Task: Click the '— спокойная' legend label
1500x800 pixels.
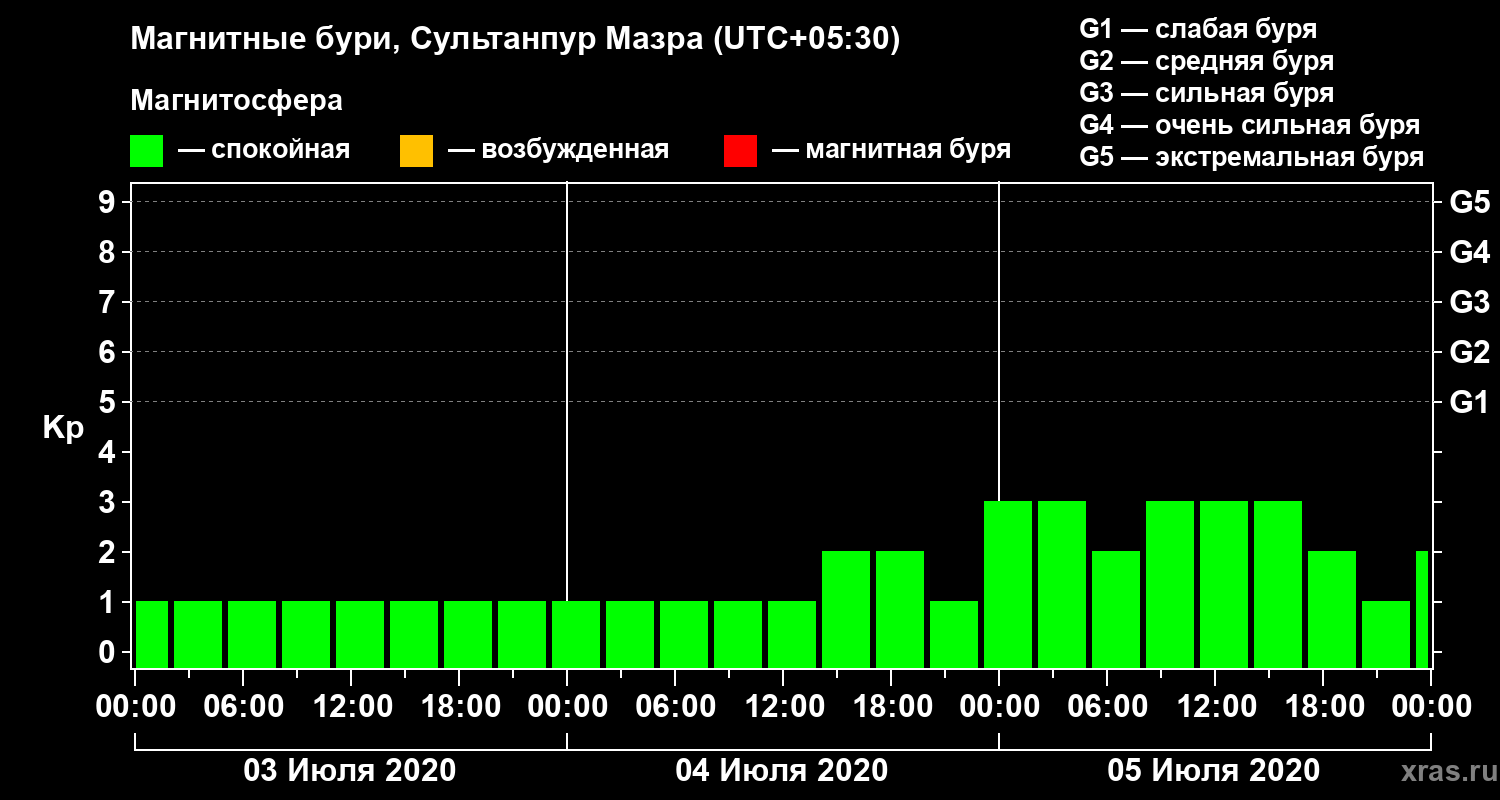Action: click(x=264, y=151)
